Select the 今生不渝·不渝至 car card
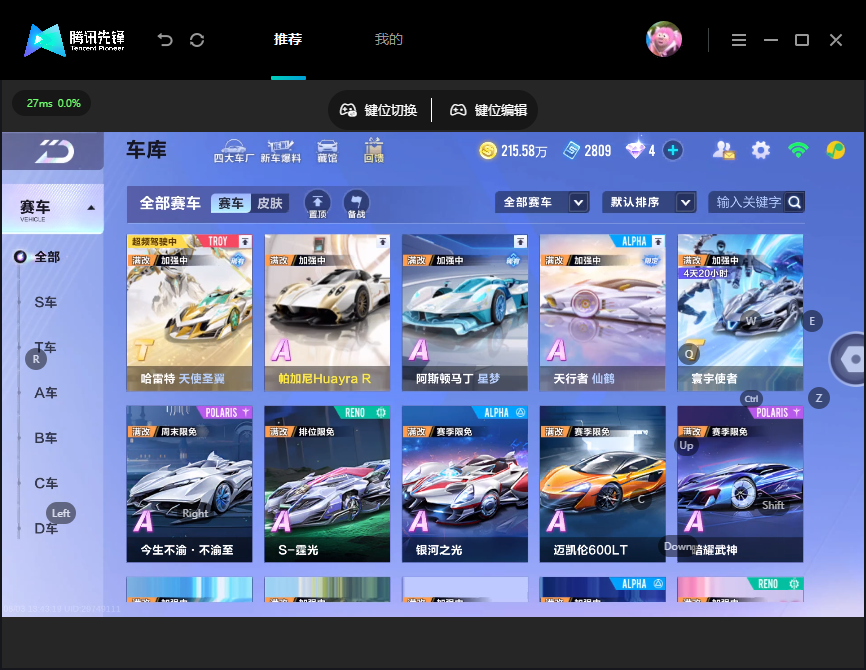 189,484
